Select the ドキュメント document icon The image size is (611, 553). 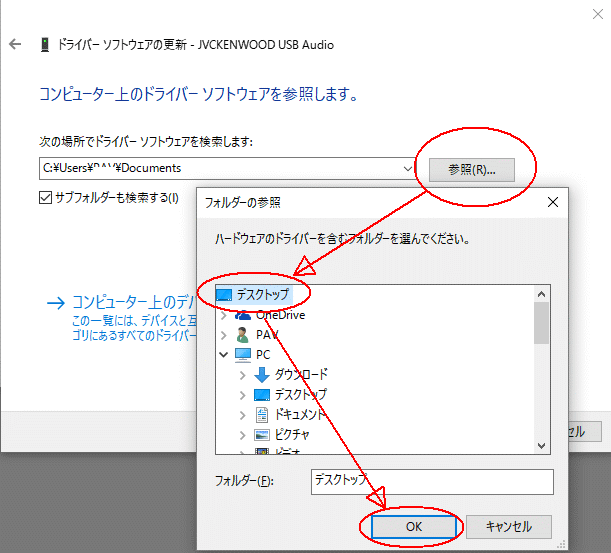[262, 414]
